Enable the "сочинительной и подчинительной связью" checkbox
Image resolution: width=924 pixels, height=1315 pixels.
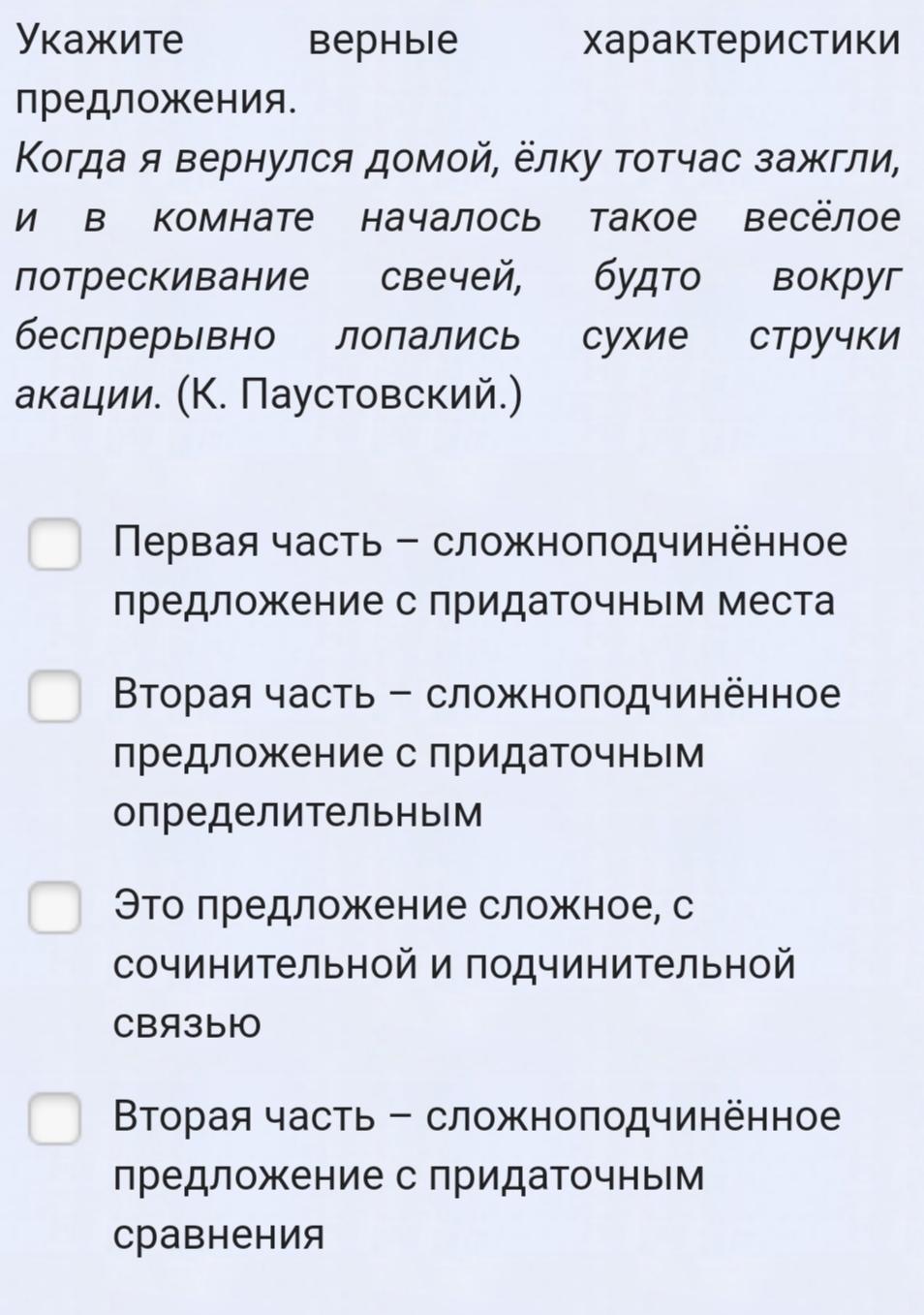pyautogui.click(x=54, y=908)
